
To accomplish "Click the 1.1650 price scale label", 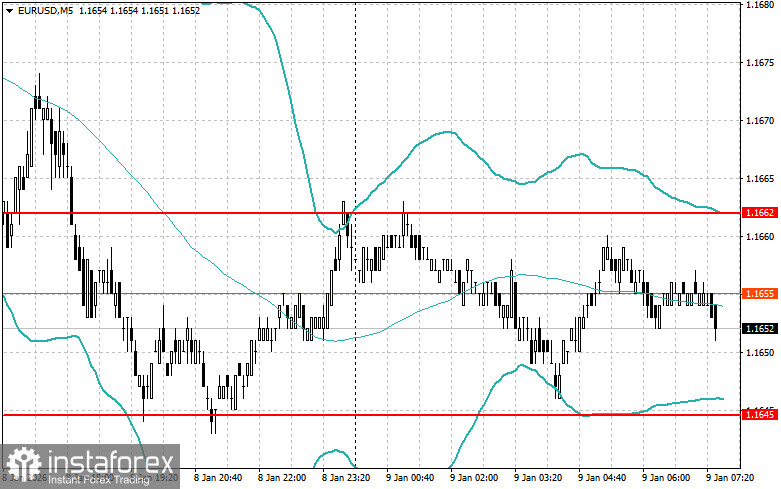I will click(x=760, y=352).
